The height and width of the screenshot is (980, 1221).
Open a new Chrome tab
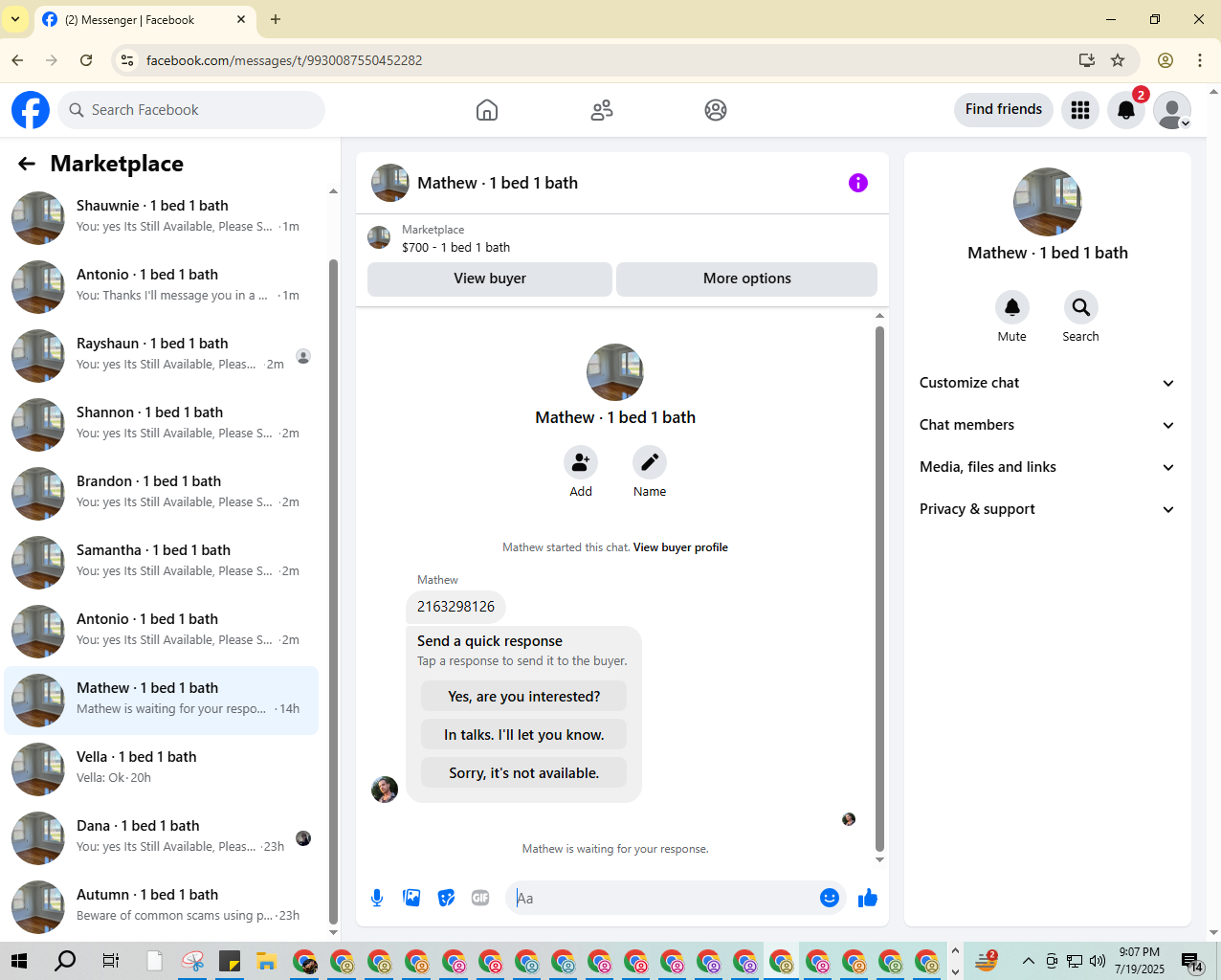276,19
